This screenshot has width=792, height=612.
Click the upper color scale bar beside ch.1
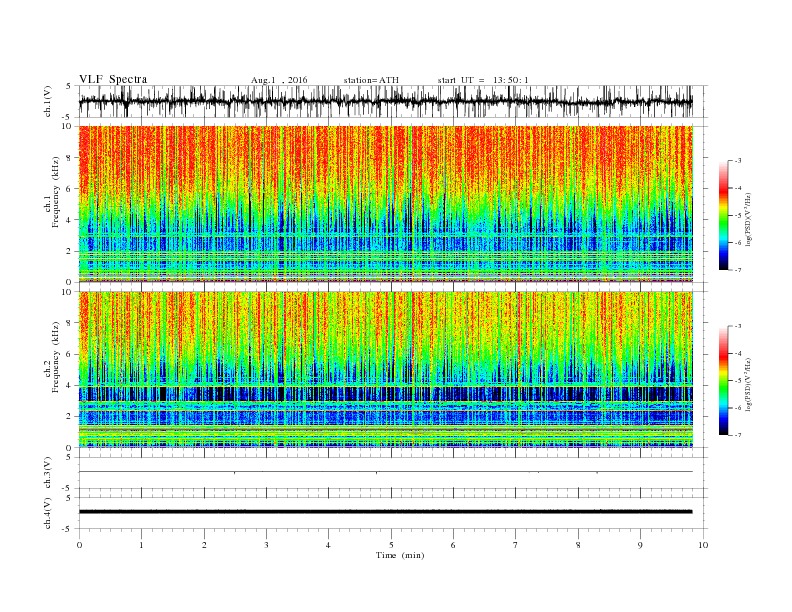coord(723,215)
